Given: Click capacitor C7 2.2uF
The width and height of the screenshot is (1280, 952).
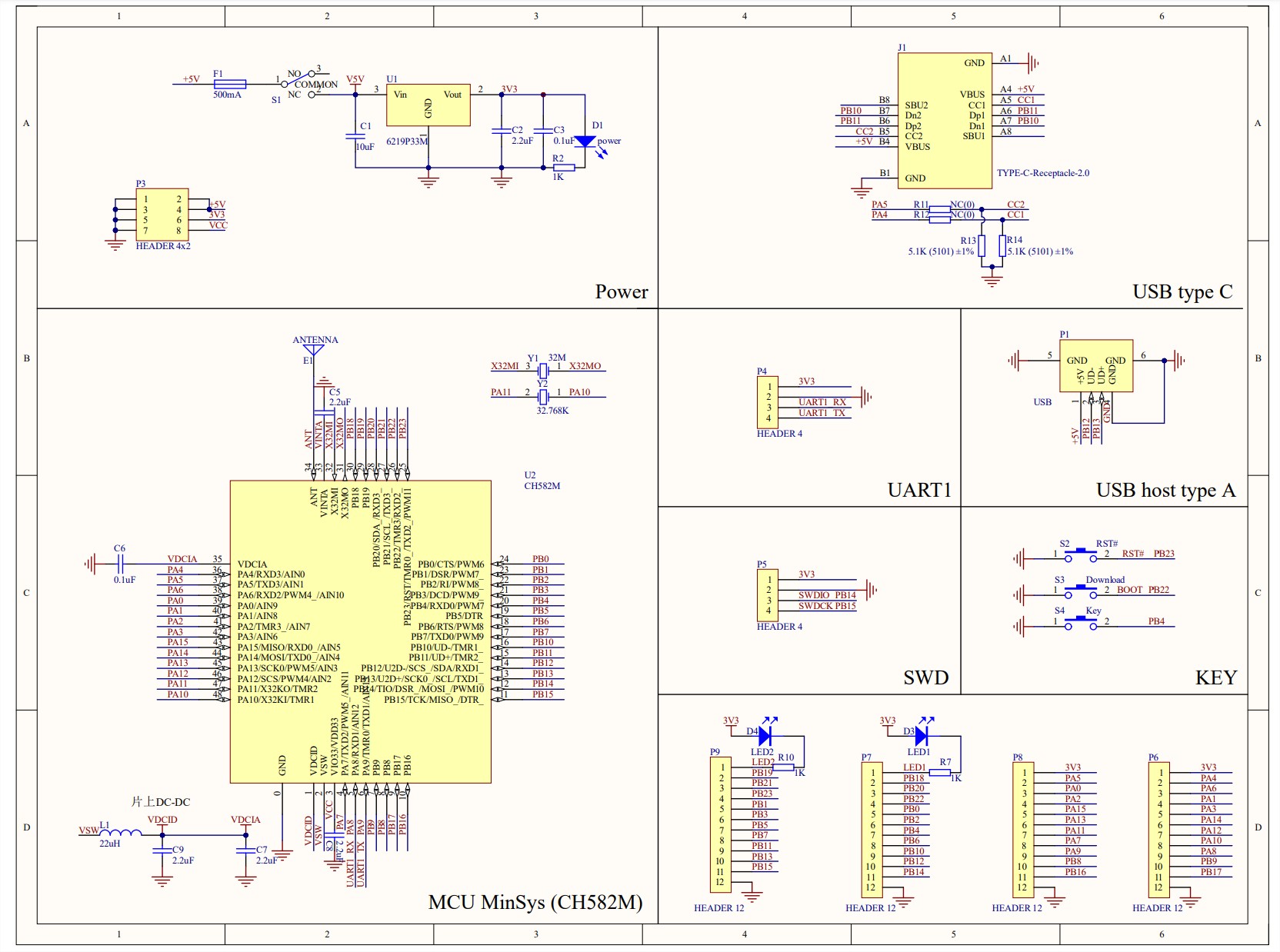Looking at the screenshot, I should [245, 850].
